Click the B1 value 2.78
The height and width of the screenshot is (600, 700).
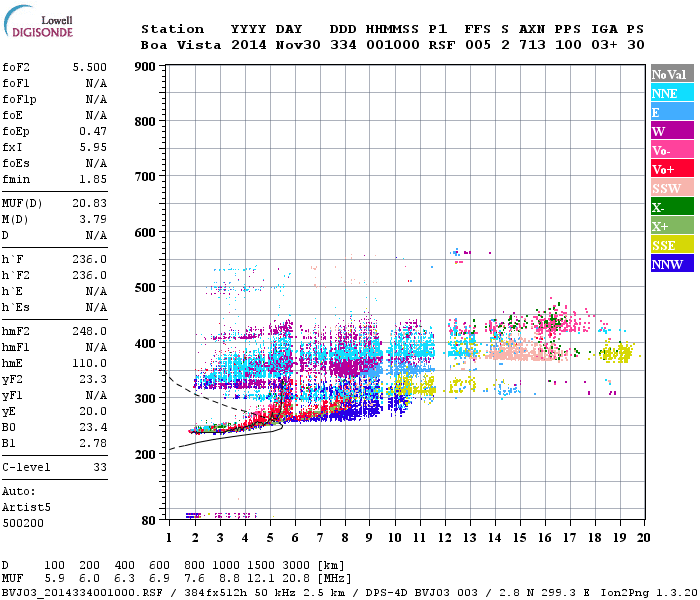pyautogui.click(x=93, y=444)
